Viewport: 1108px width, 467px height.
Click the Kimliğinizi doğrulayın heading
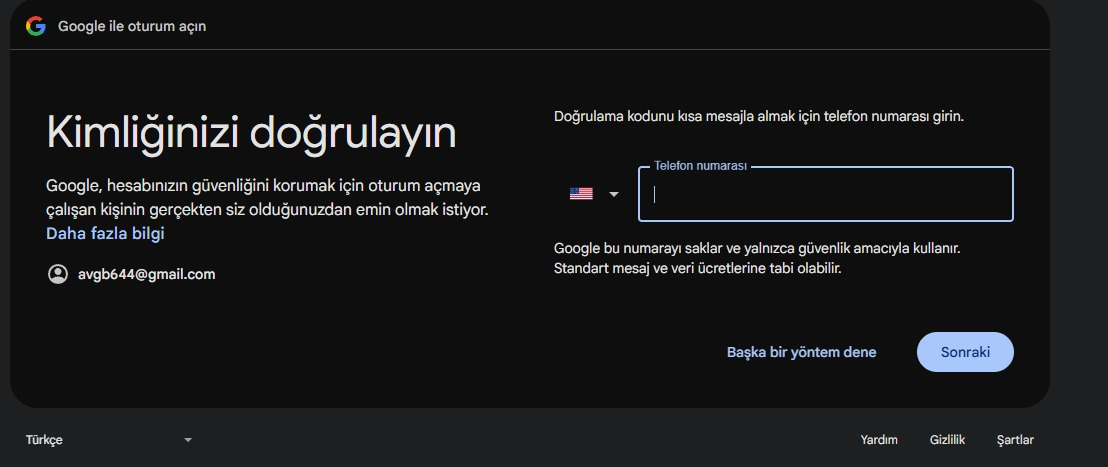[x=251, y=133]
